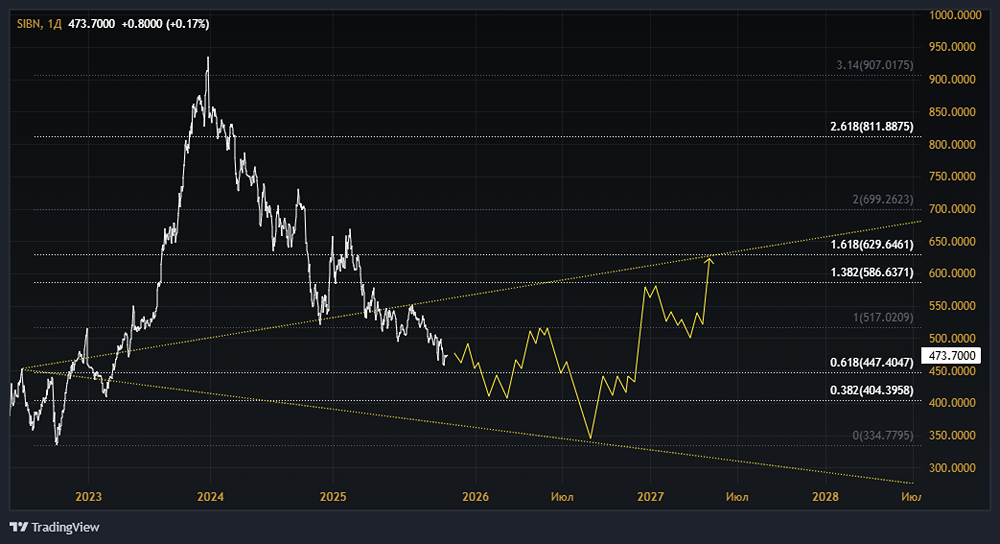Click the Fibonacci label 0(334.7795)
This screenshot has width=1000, height=544.
pos(883,436)
